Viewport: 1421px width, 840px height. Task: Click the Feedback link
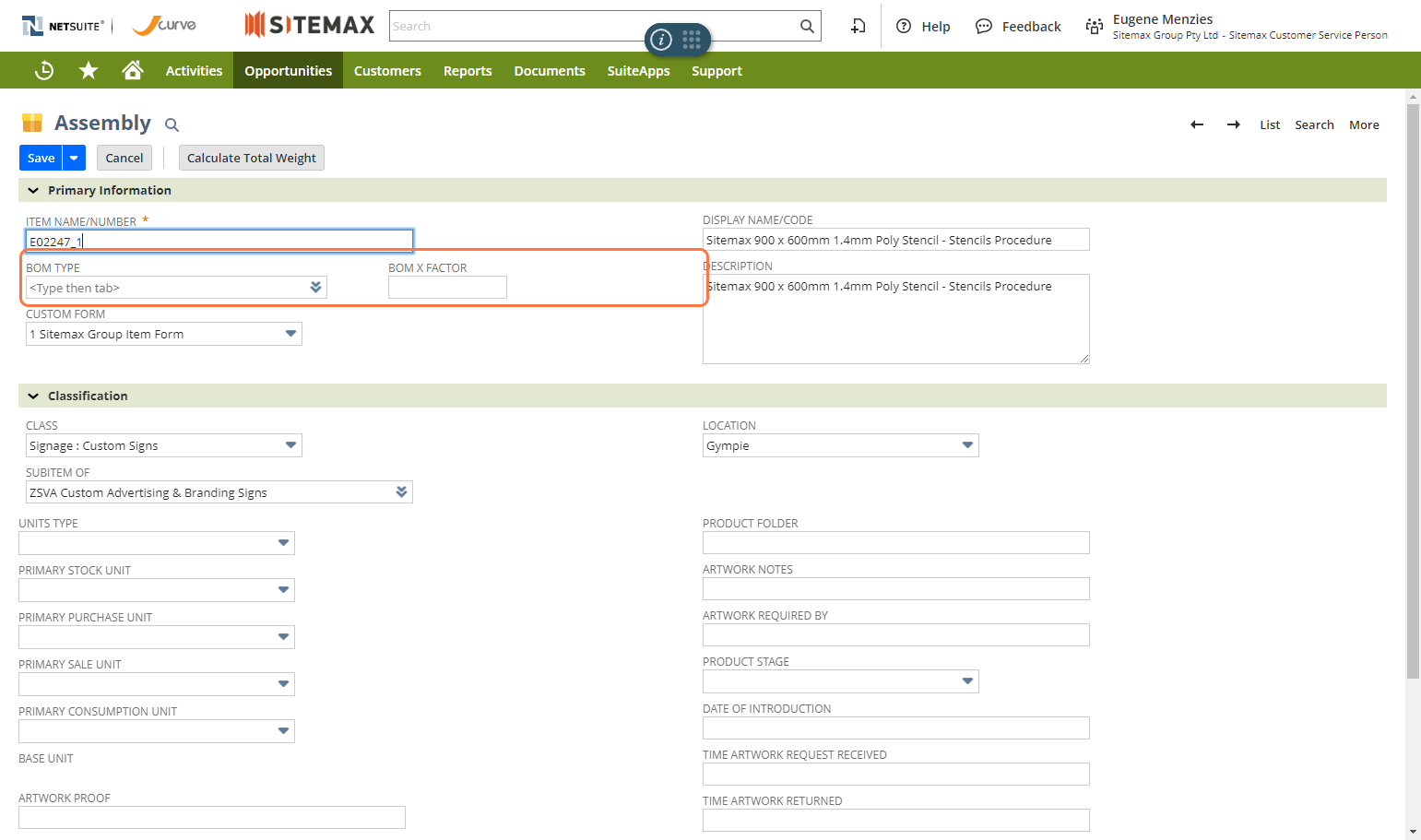(x=1032, y=27)
